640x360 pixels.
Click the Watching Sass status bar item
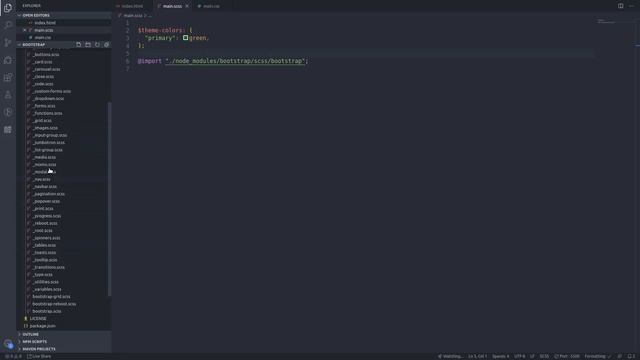(x=450, y=356)
